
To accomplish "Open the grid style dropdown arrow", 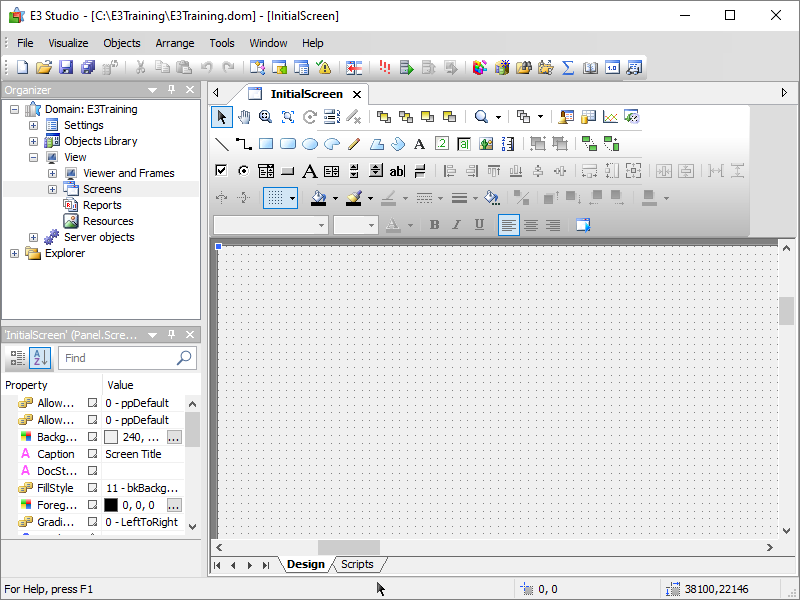I will 292,198.
